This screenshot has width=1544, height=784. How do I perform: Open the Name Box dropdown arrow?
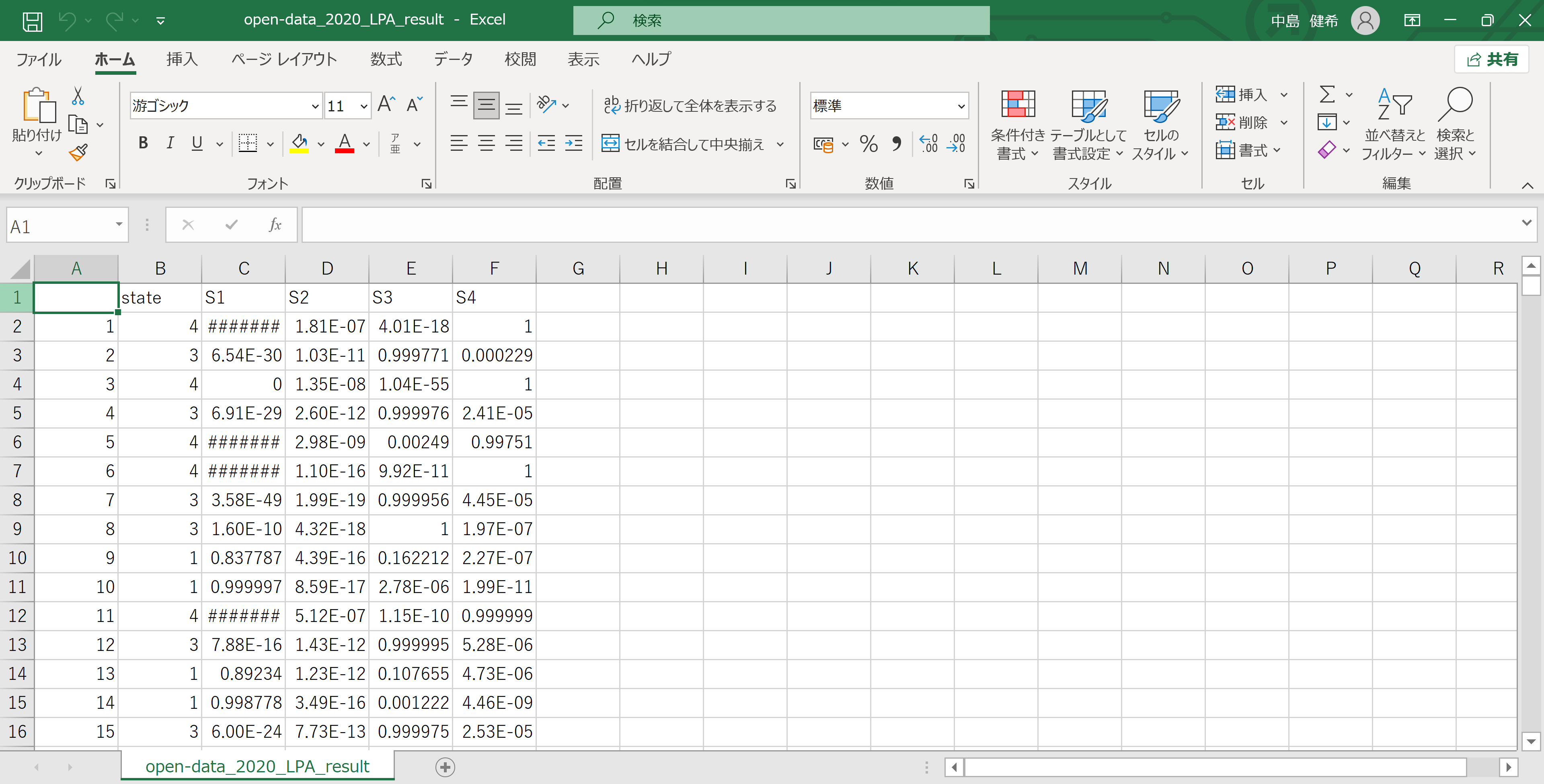pyautogui.click(x=119, y=225)
